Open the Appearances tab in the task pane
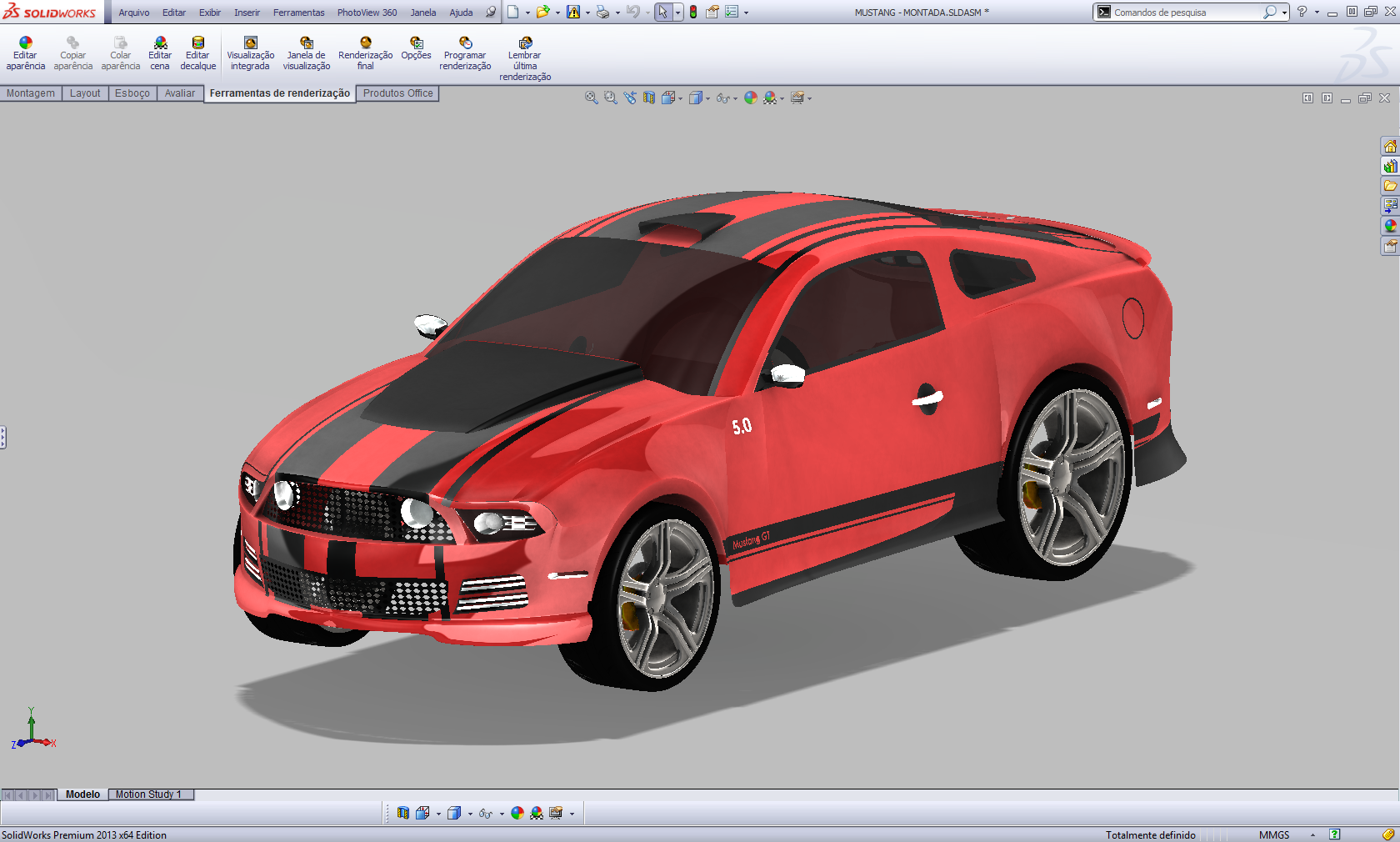 pos(1390,226)
